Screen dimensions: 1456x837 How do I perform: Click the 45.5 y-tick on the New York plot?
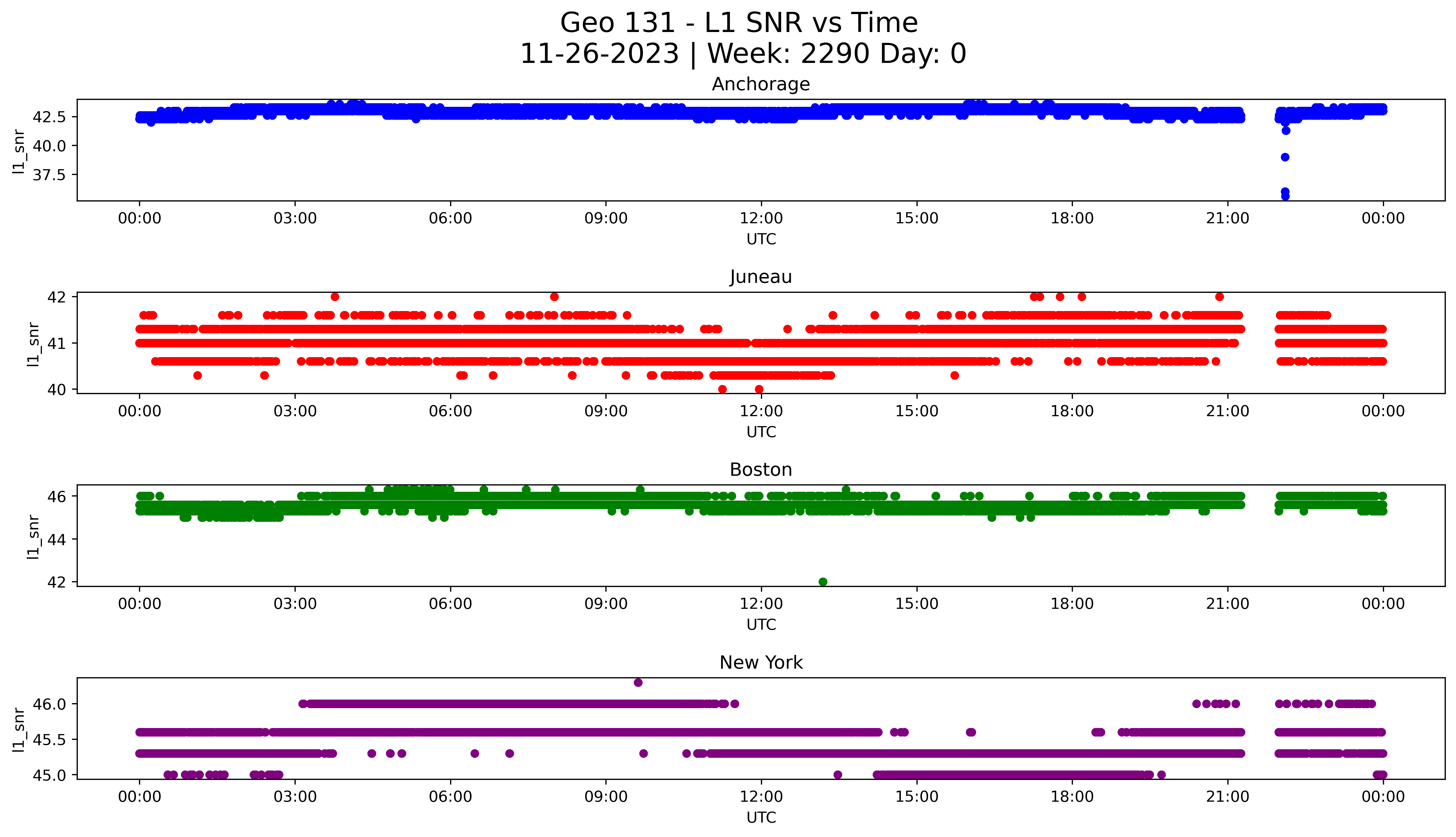pos(49,740)
